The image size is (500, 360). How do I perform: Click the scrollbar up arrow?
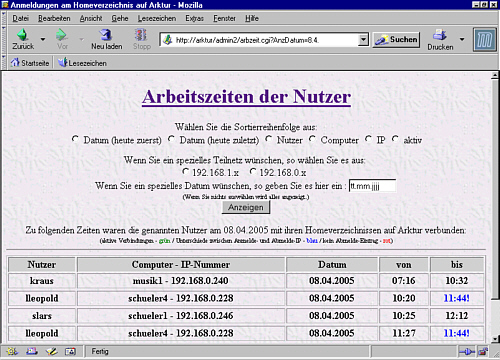click(495, 76)
